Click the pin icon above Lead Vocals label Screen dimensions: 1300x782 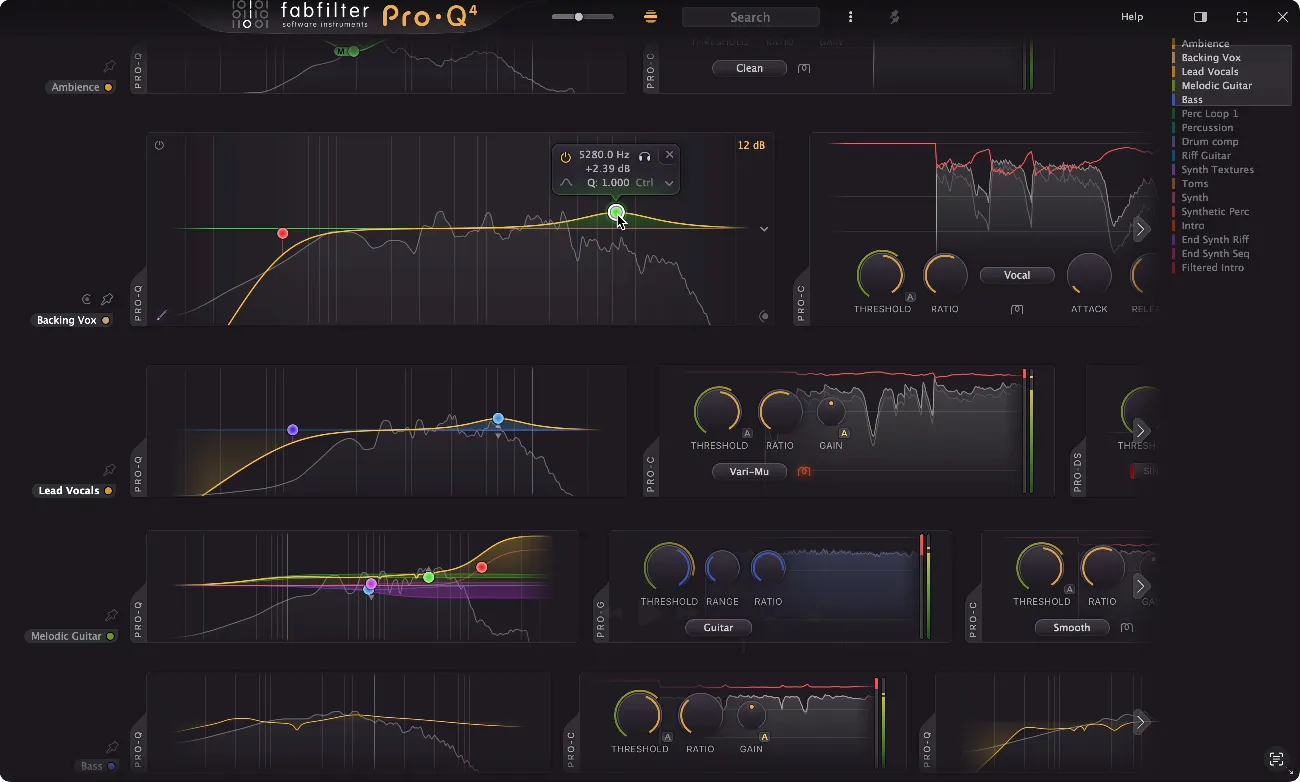[x=109, y=470]
